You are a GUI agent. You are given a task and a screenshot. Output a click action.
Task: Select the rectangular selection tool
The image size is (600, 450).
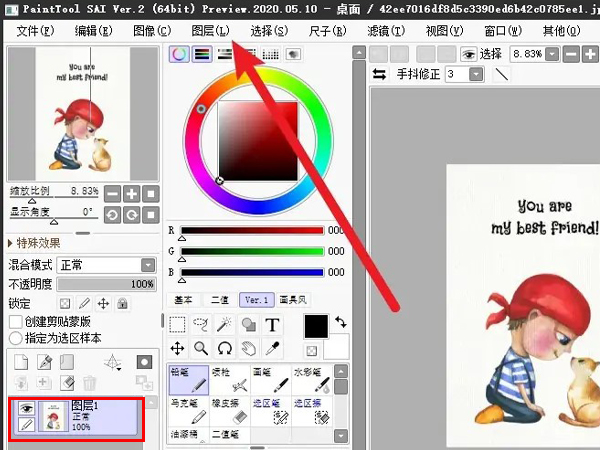click(x=177, y=325)
